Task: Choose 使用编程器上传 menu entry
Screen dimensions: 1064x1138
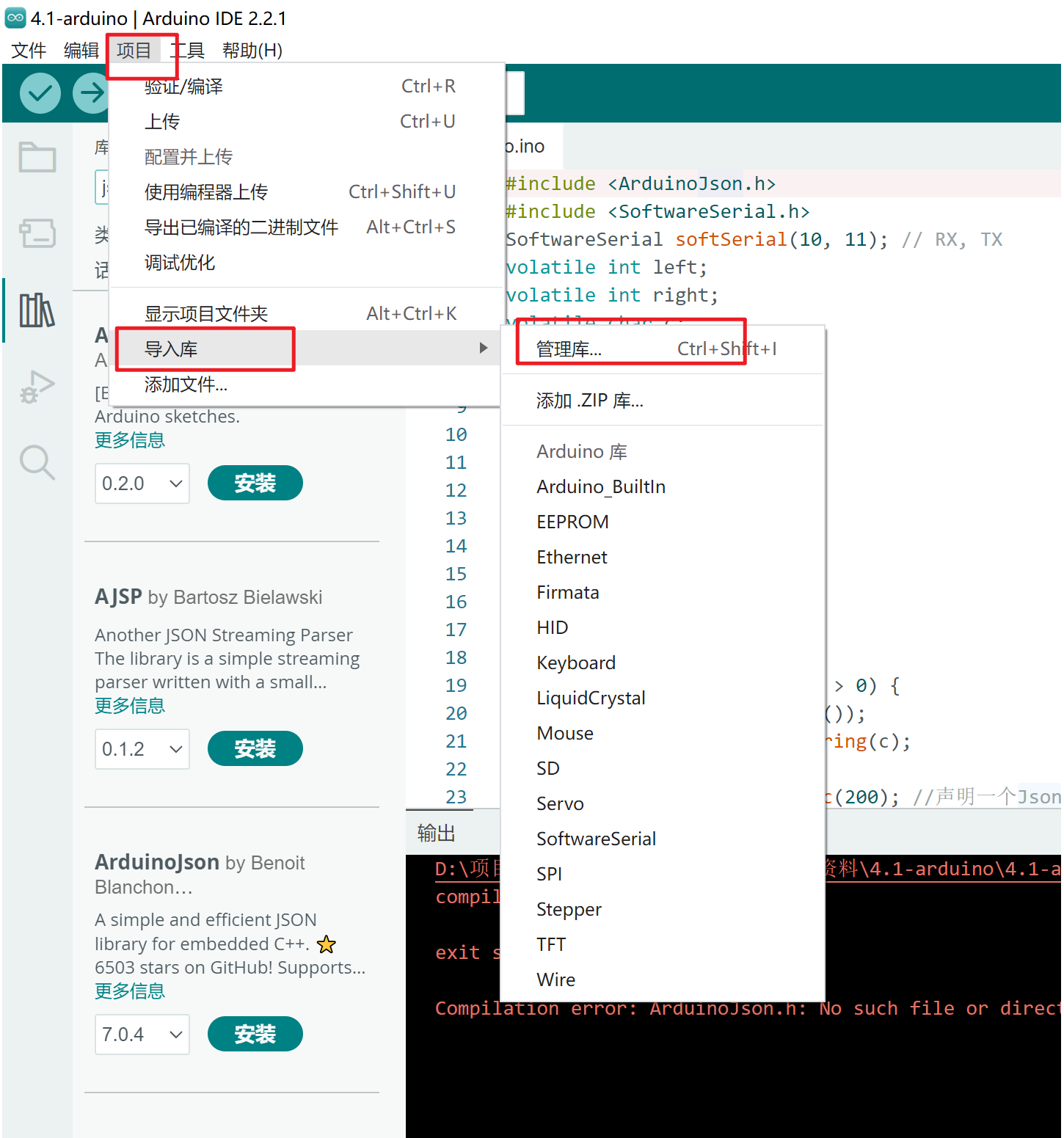Action: 307,192
